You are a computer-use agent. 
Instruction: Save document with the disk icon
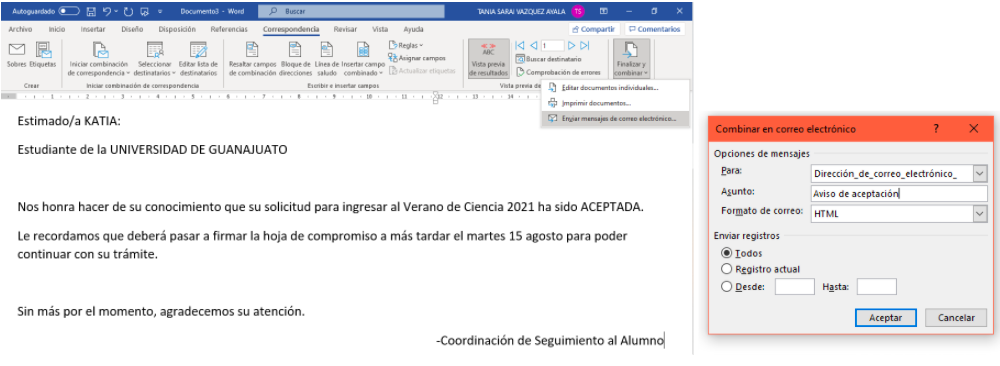pyautogui.click(x=91, y=11)
